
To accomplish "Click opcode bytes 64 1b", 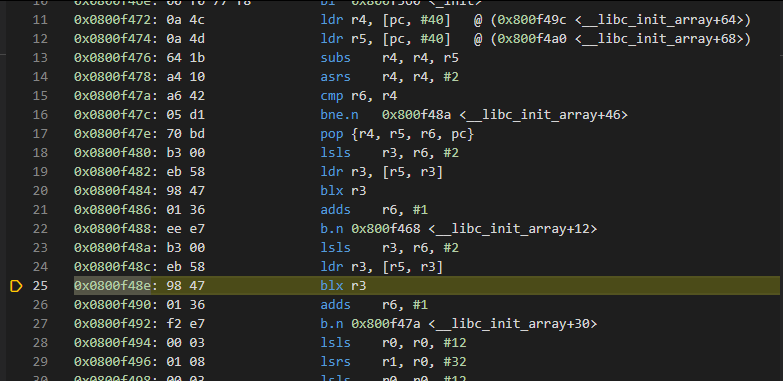I will click(186, 58).
